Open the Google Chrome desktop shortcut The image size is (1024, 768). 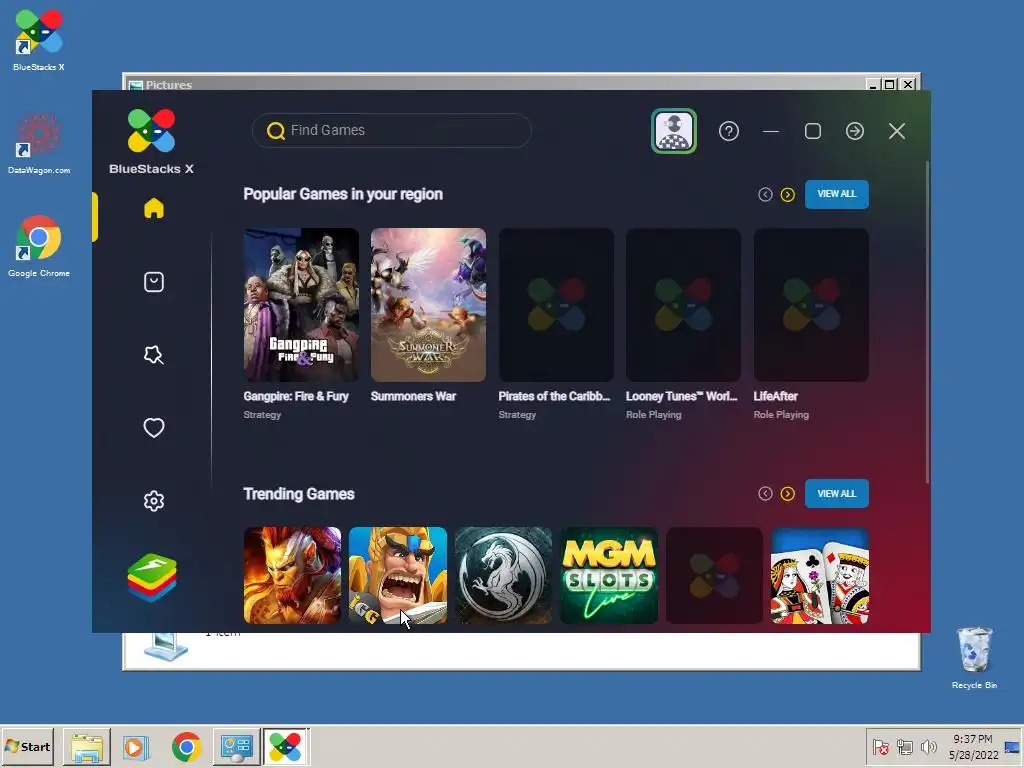39,246
